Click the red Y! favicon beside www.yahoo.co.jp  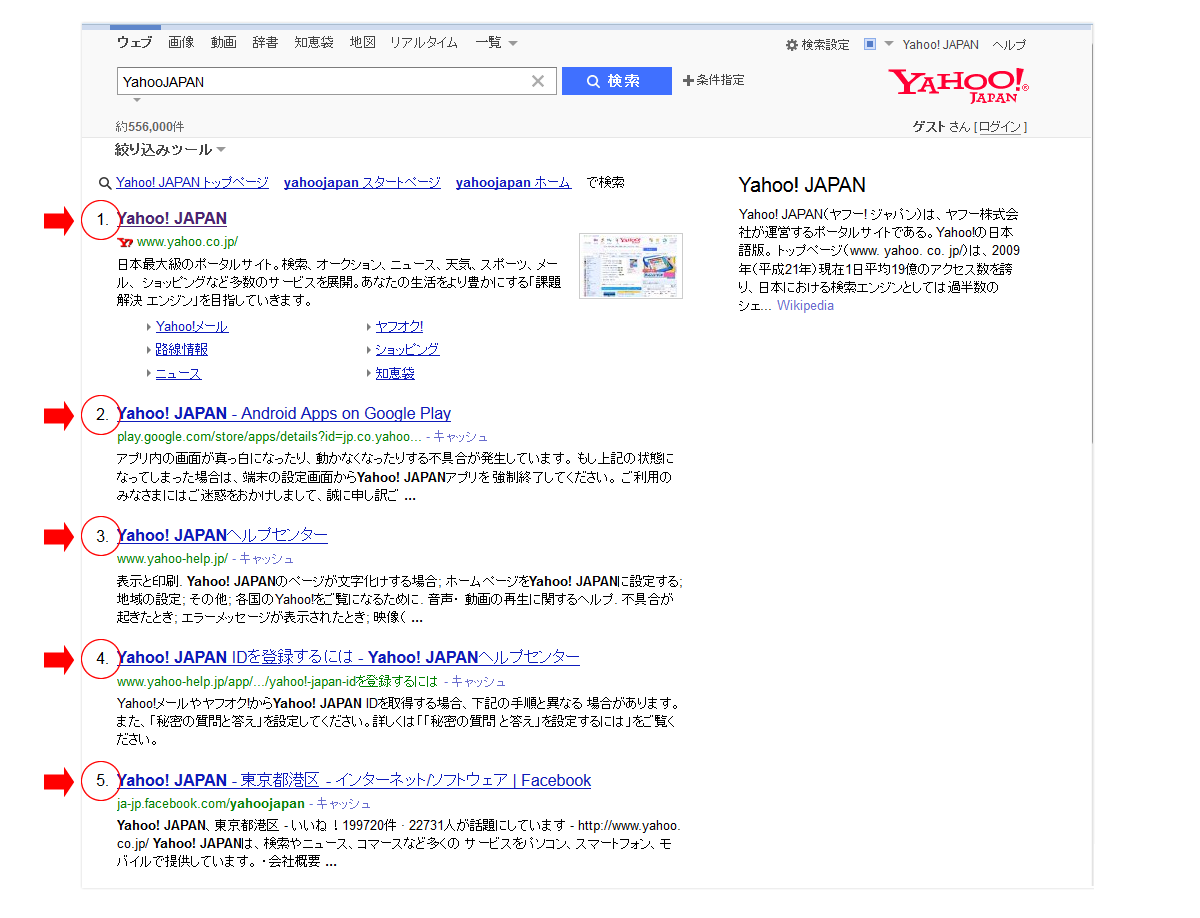125,242
